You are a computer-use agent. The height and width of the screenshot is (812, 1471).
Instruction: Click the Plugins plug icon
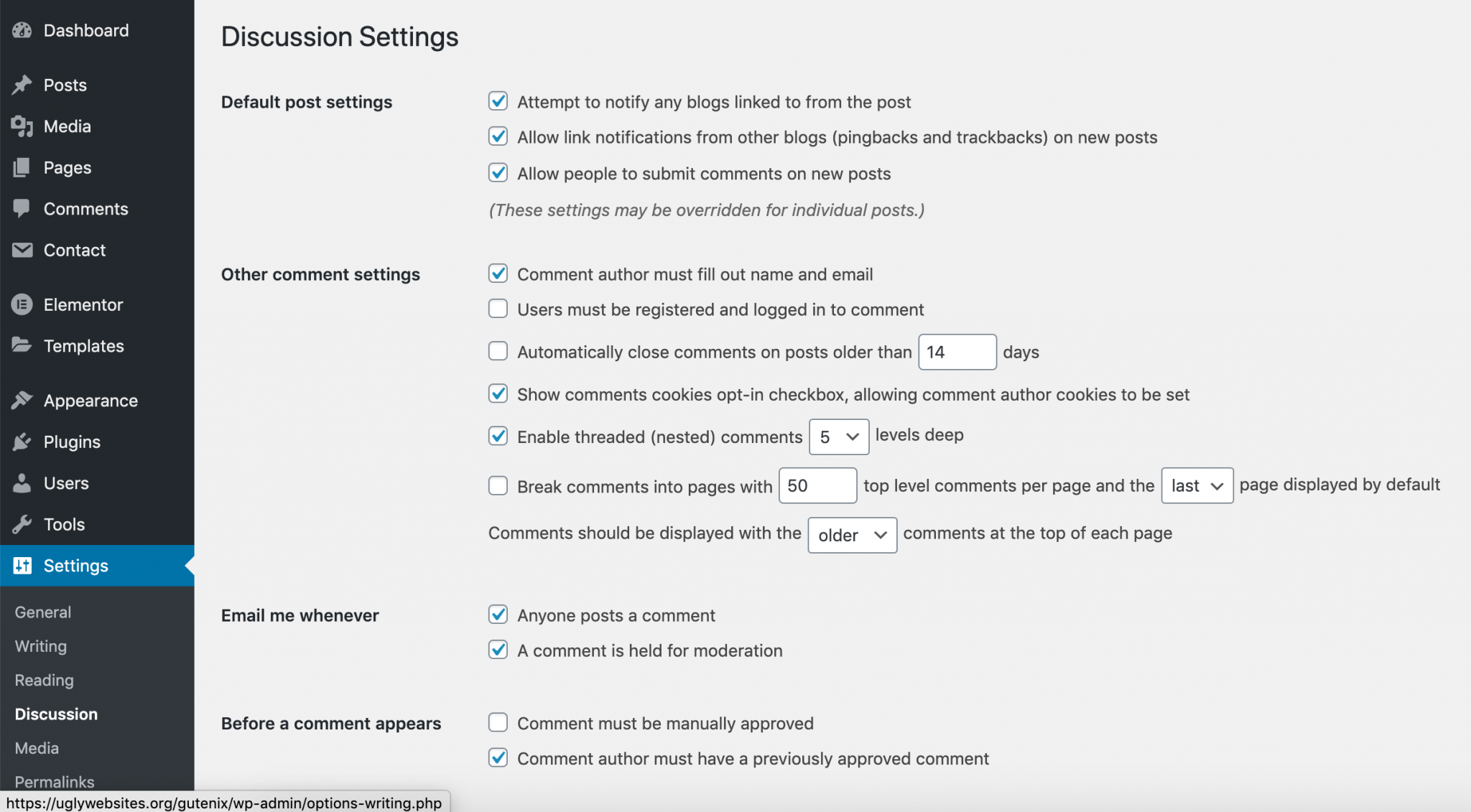click(x=22, y=442)
